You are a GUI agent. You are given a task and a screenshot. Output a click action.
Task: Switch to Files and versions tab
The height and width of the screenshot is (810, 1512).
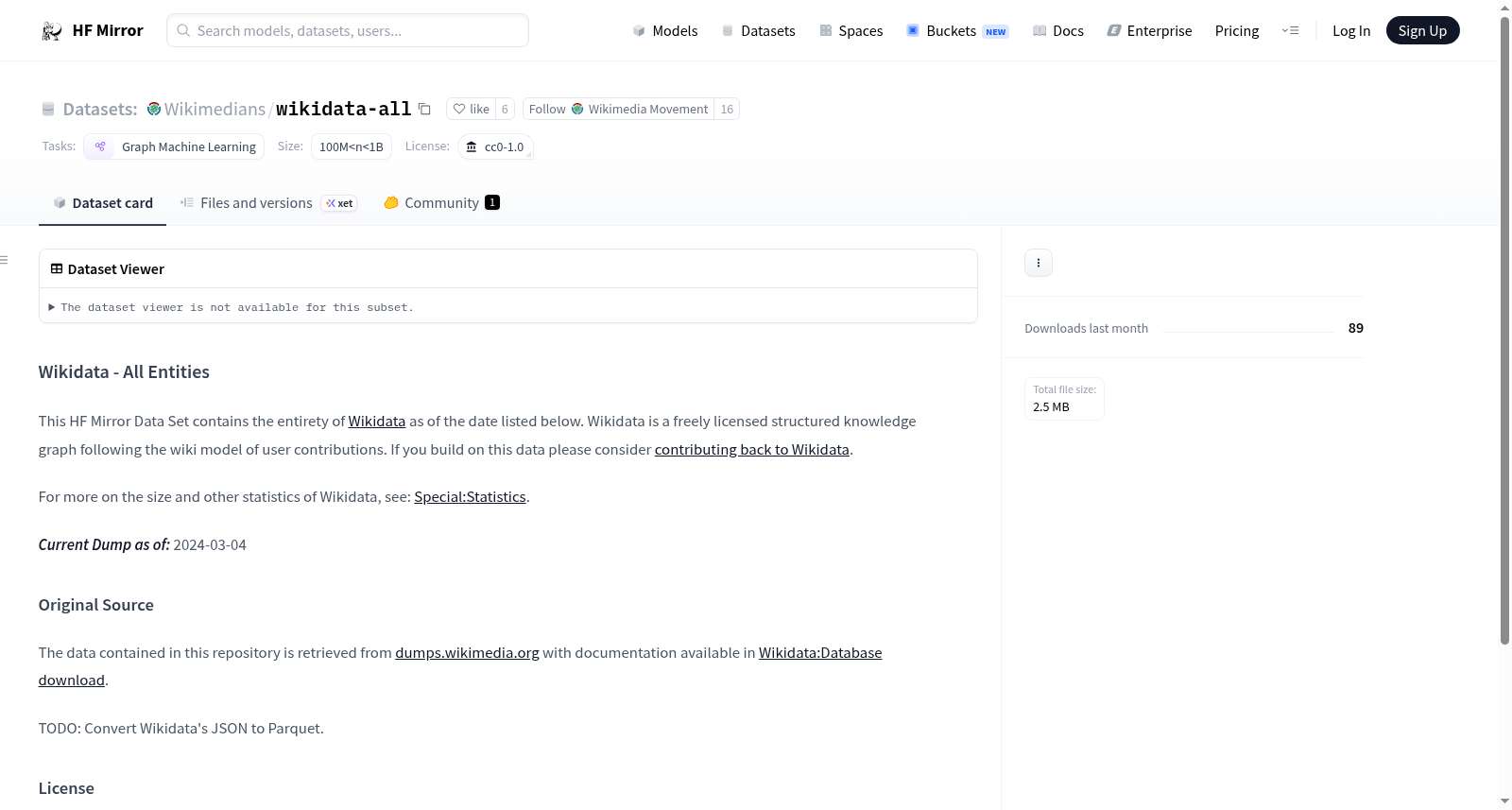[268, 203]
